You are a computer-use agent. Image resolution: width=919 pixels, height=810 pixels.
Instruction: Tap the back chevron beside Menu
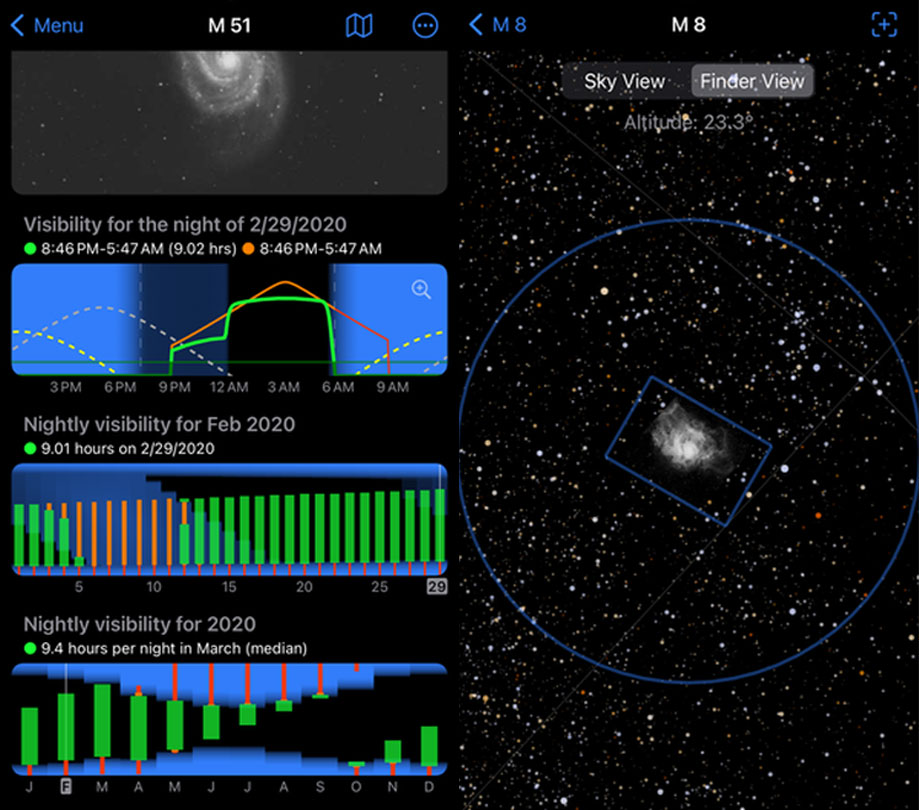[x=17, y=26]
